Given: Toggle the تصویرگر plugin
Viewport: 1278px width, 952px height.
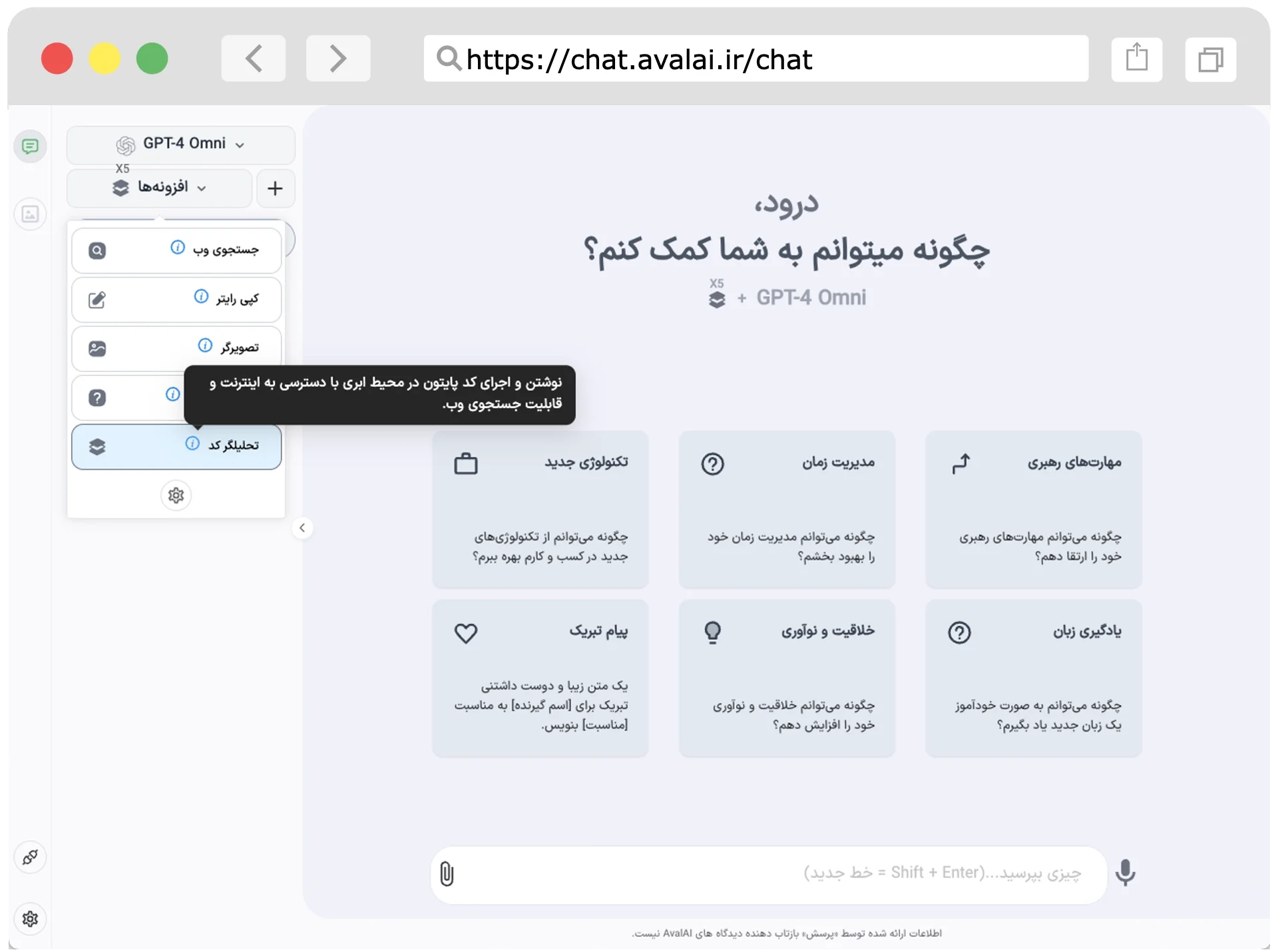Looking at the screenshot, I should 176,348.
